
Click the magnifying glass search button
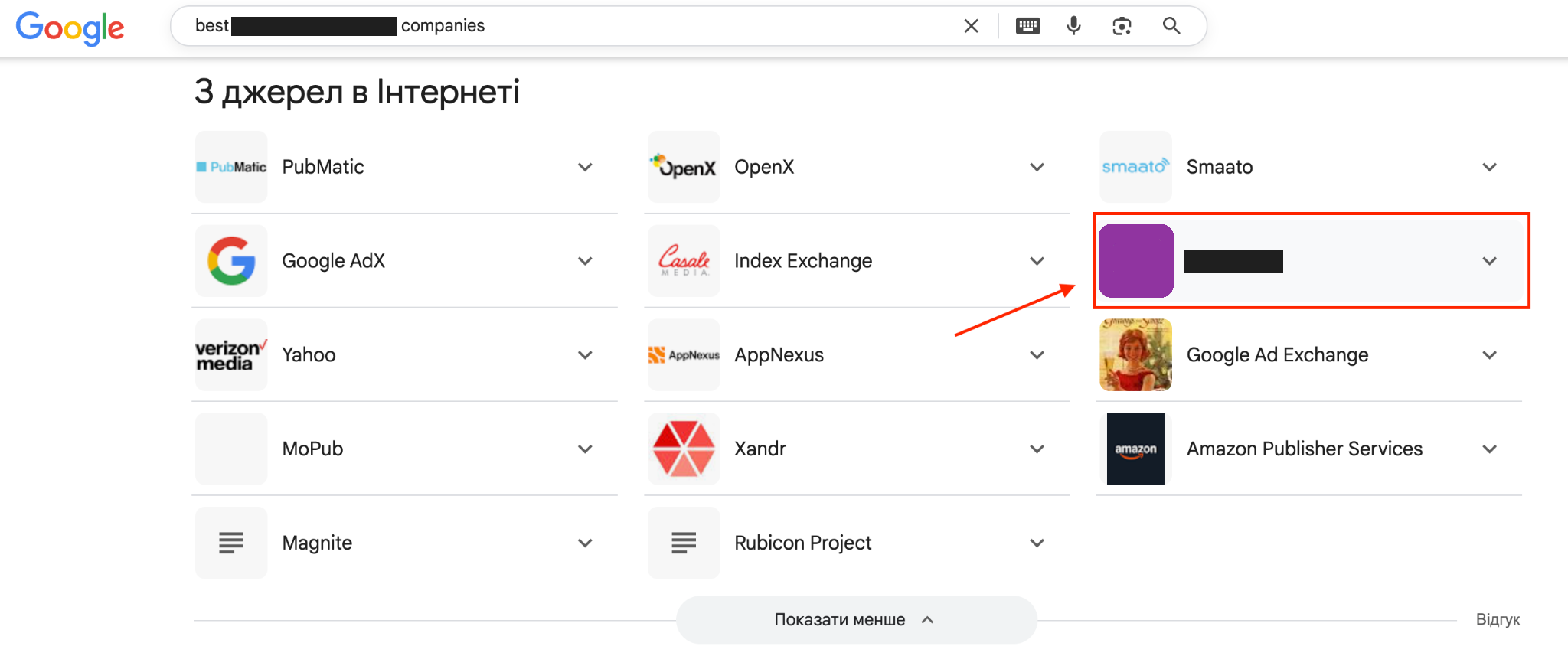click(x=1171, y=26)
